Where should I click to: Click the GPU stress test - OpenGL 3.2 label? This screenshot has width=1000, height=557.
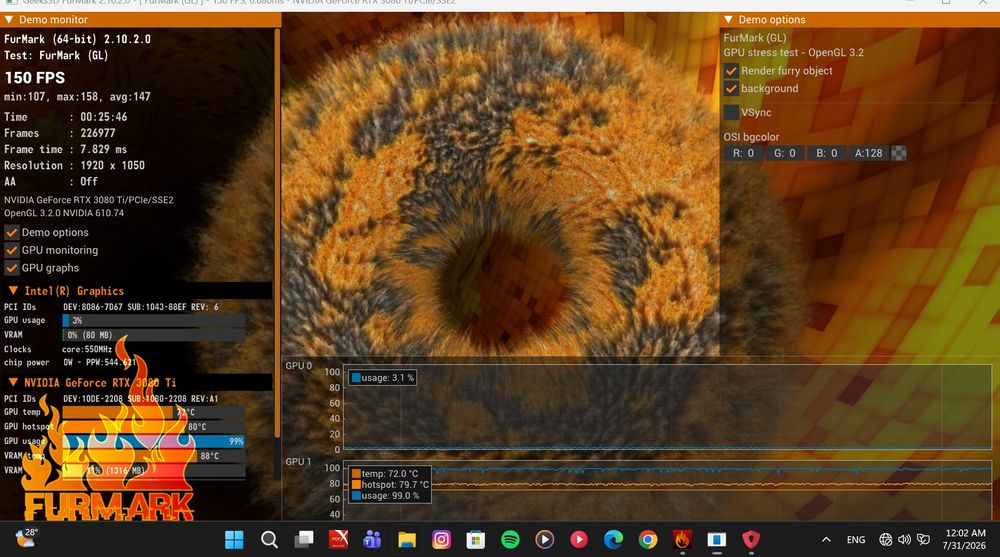tap(793, 53)
